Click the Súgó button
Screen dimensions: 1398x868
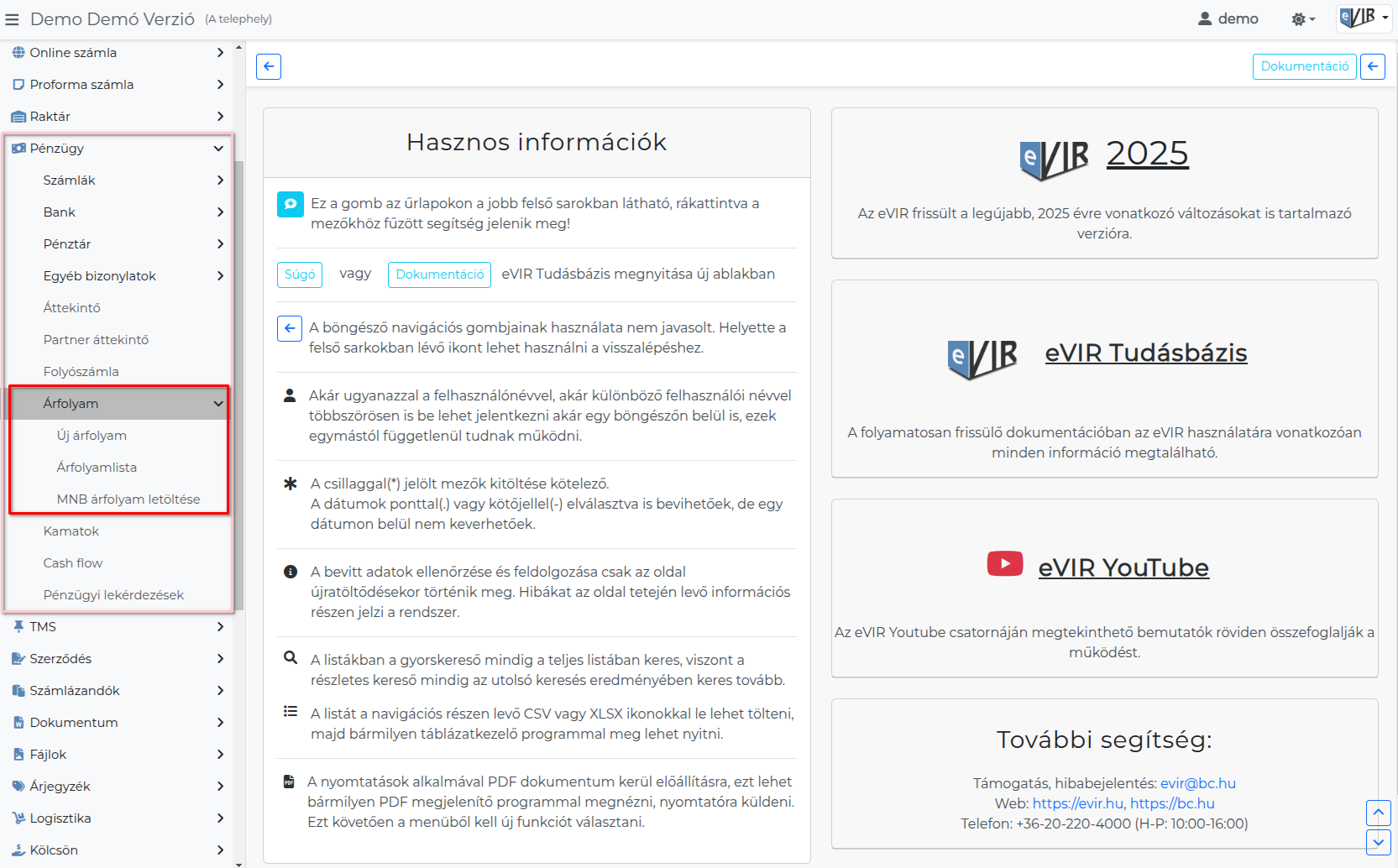coord(300,275)
